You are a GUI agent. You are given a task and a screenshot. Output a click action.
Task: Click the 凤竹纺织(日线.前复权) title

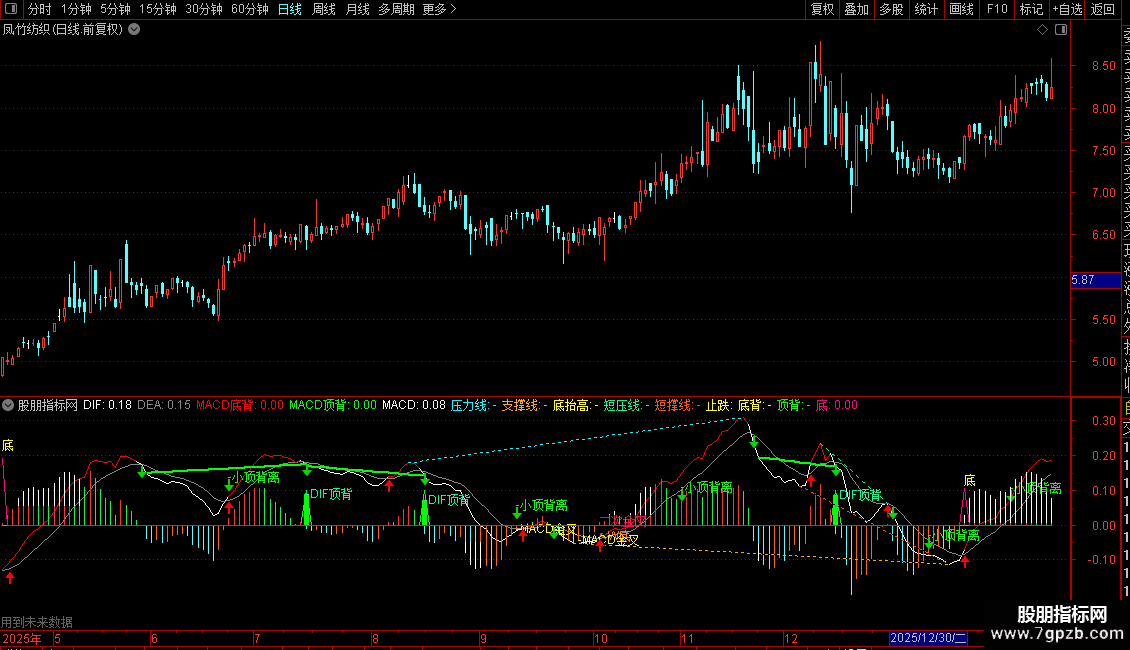(x=63, y=30)
